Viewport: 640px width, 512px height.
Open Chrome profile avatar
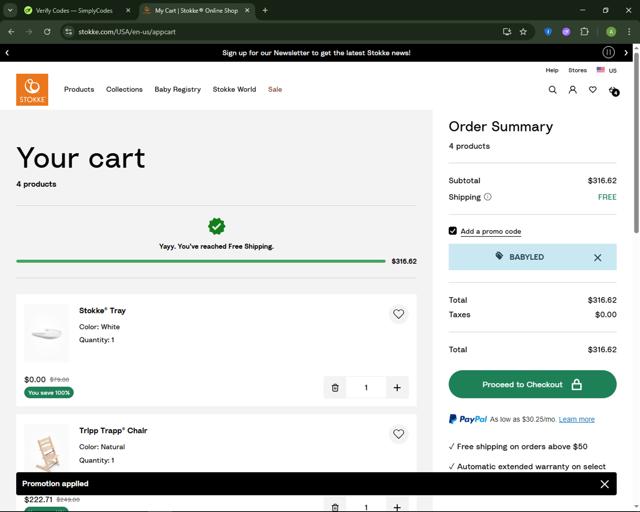611,31
